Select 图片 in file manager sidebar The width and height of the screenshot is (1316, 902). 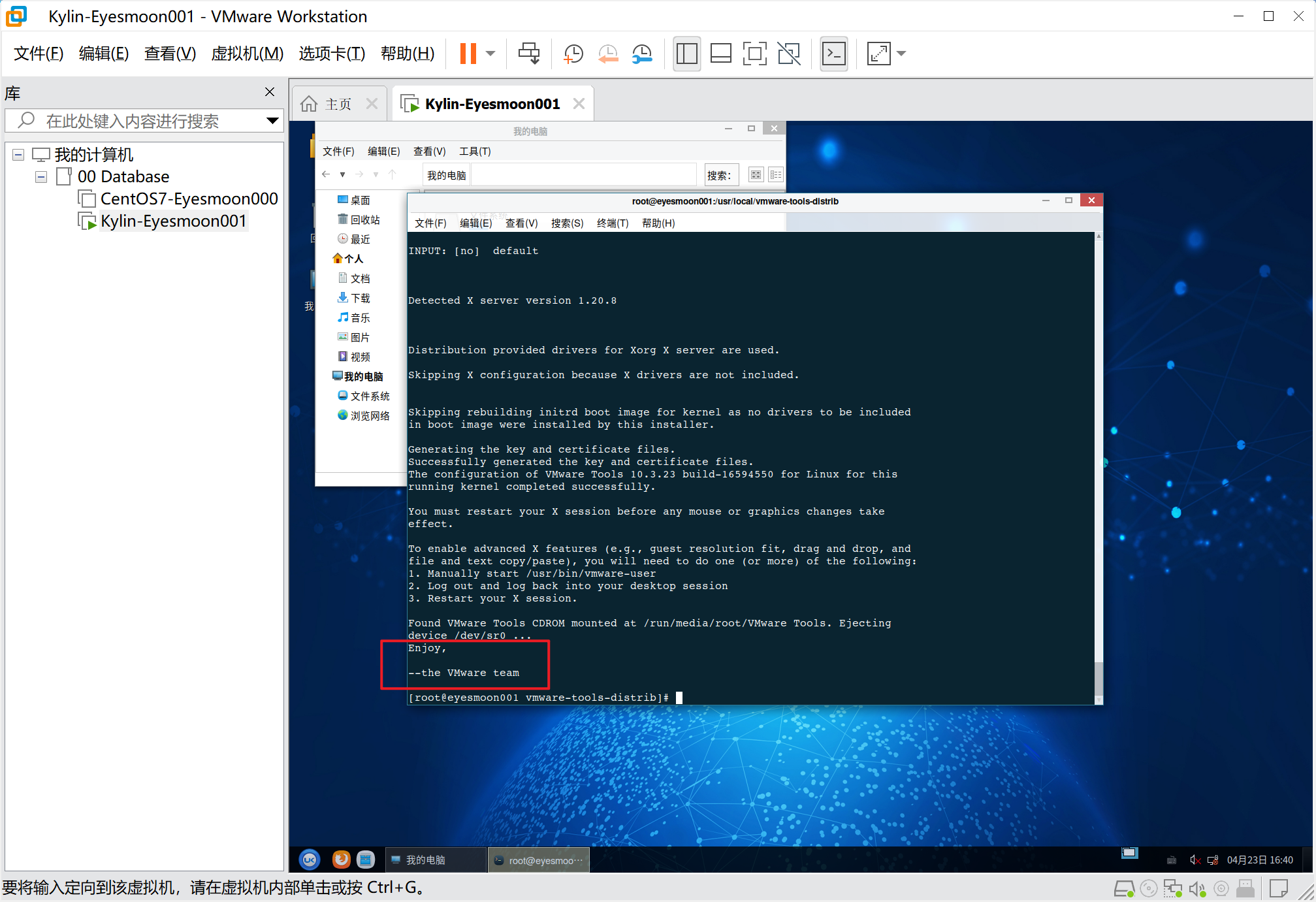355,337
